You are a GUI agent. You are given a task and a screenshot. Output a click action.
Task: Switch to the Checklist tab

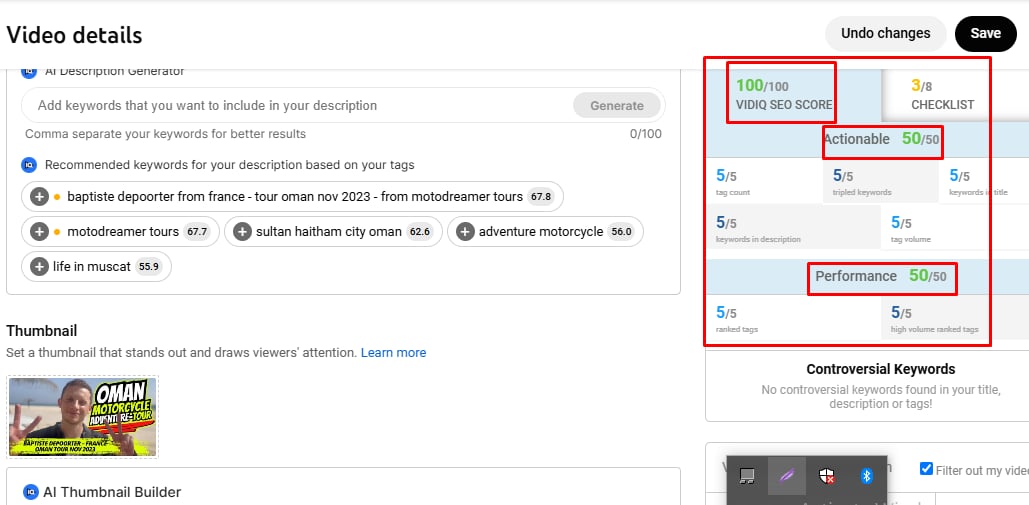[941, 95]
